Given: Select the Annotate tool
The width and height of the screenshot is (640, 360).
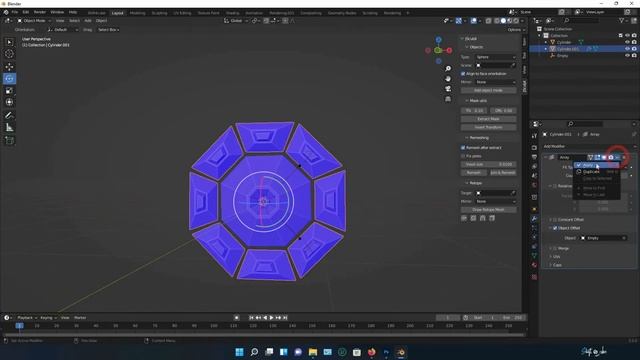Looking at the screenshot, I should click(x=9, y=116).
